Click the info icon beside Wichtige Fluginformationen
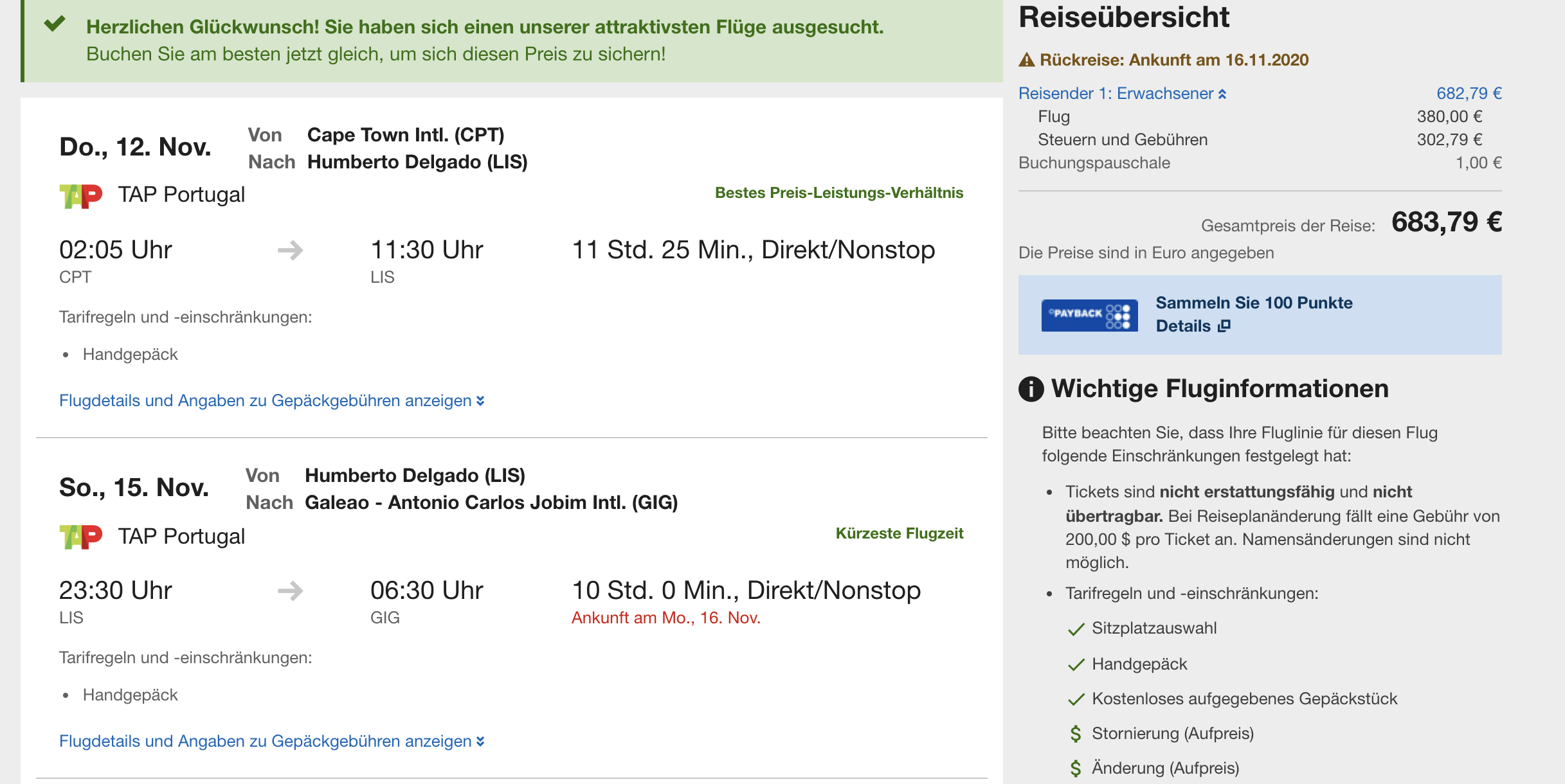This screenshot has height=784, width=1565. tap(1031, 389)
